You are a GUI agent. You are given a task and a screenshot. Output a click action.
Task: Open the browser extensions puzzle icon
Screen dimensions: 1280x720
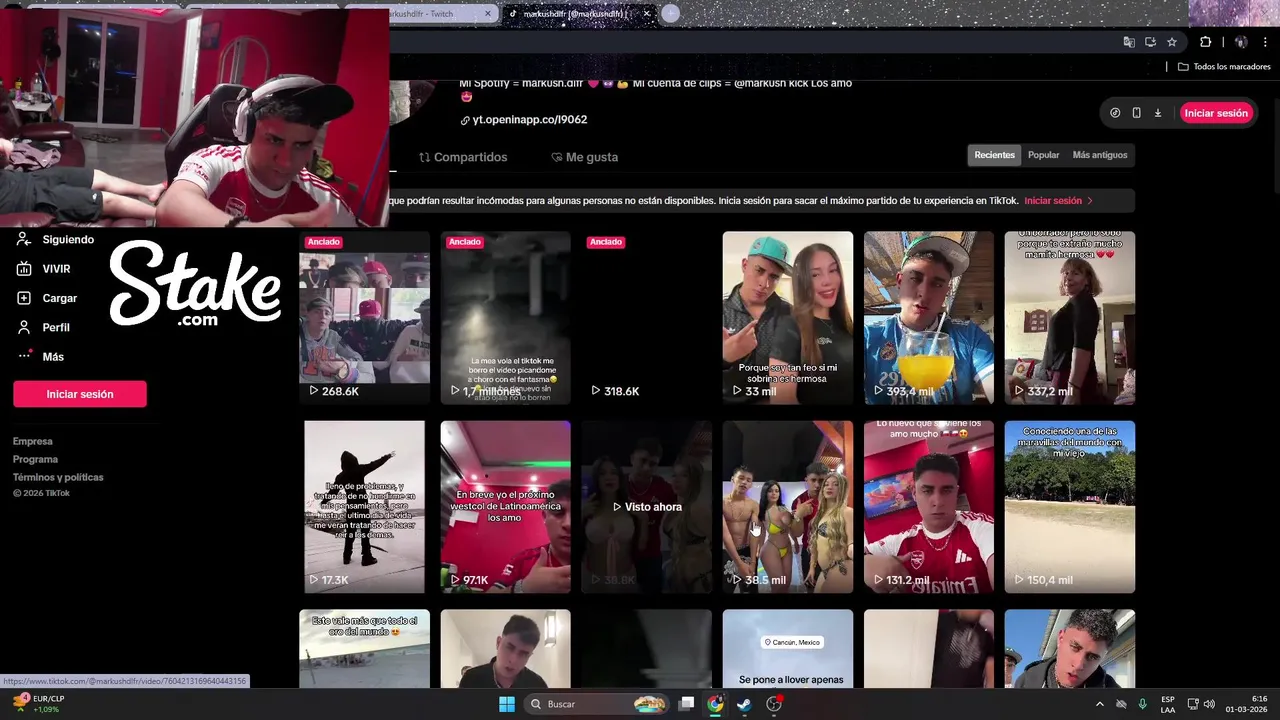click(1206, 42)
